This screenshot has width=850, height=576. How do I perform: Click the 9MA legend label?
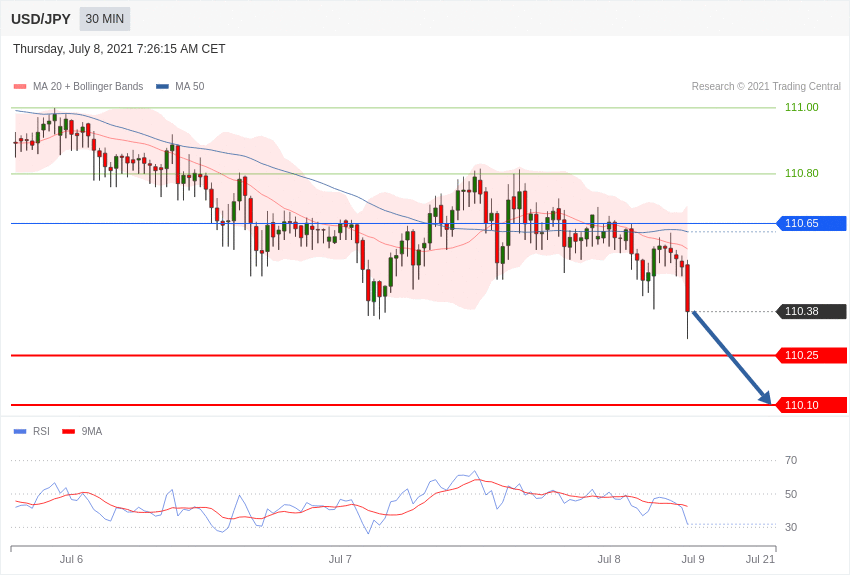(92, 431)
